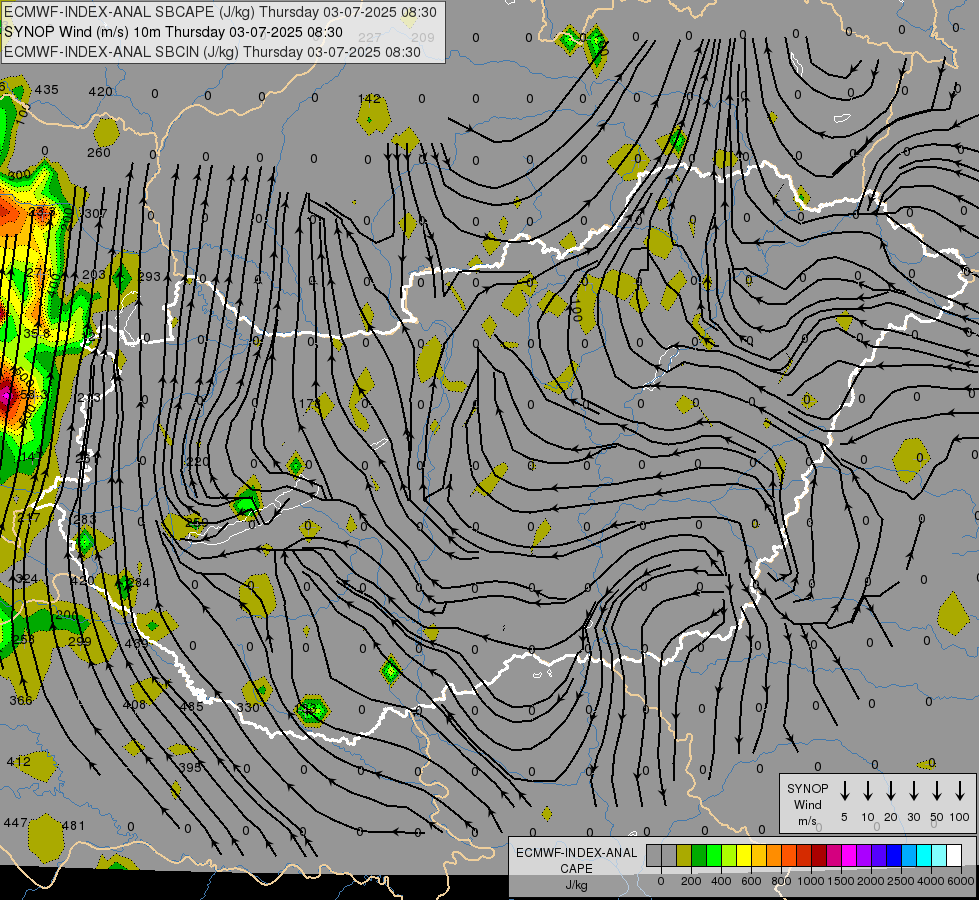
Task: Click the 260 CAPE value on map
Action: [99, 152]
